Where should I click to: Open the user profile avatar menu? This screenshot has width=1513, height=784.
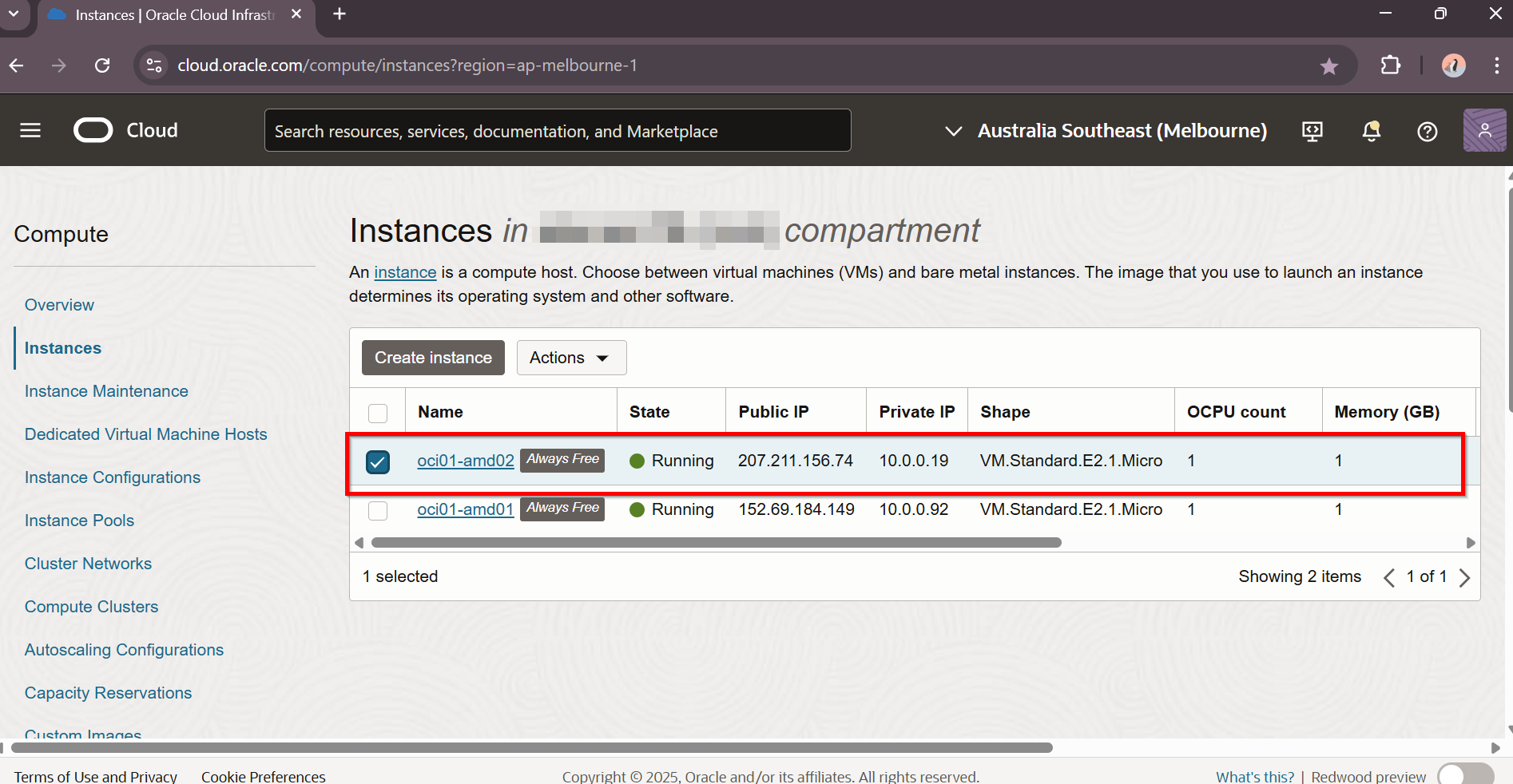(1484, 130)
